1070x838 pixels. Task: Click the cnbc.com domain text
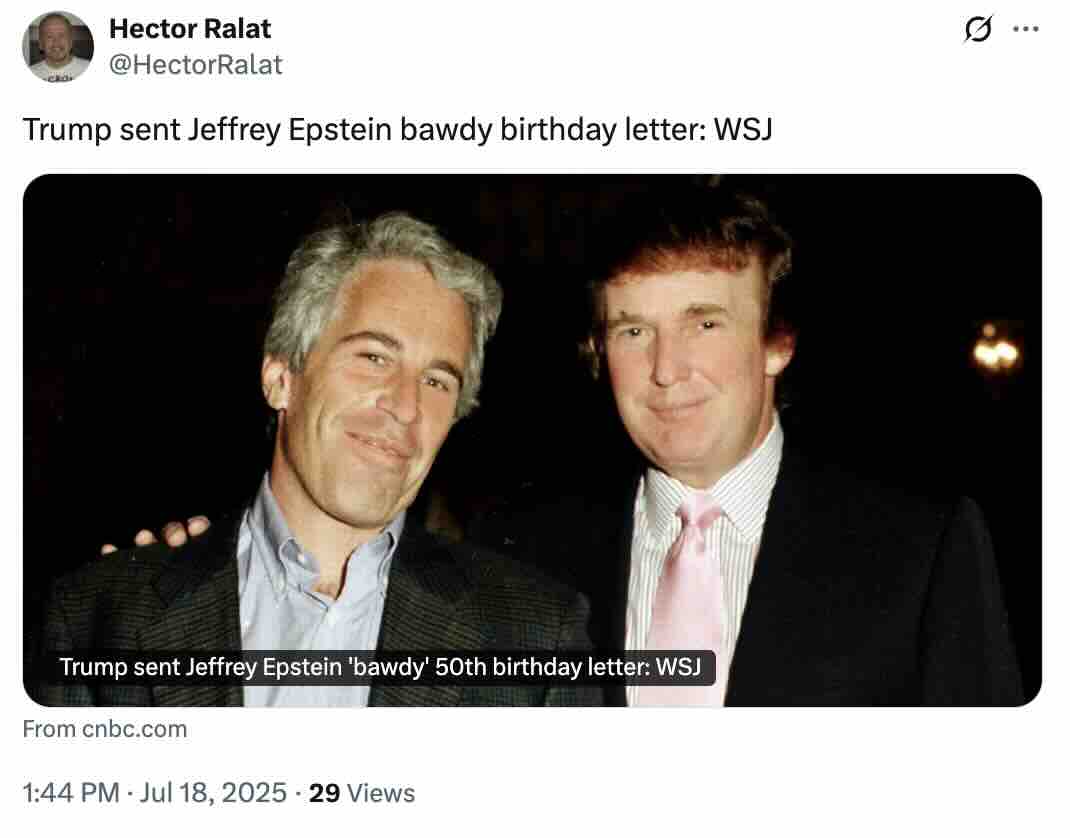[134, 729]
